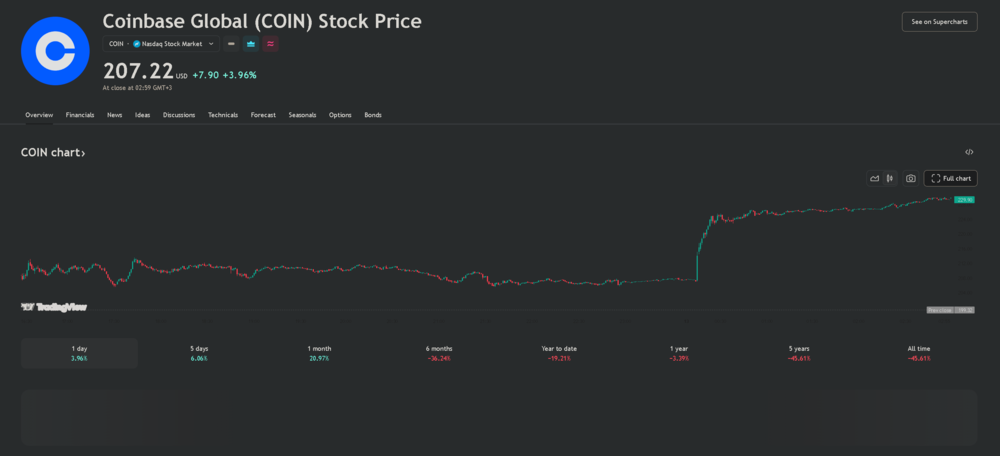Screen dimensions: 1000x456
Task: Select the 1 month range
Action: pyautogui.click(x=320, y=353)
